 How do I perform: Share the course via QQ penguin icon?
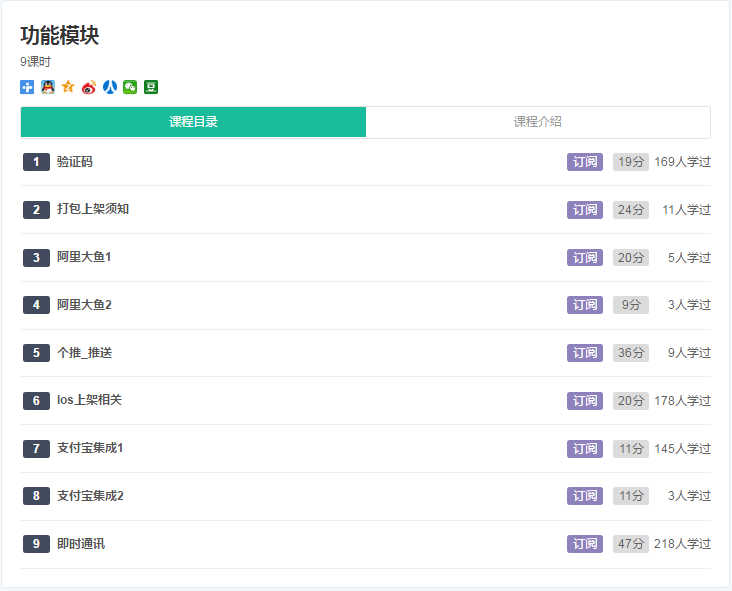coord(48,87)
